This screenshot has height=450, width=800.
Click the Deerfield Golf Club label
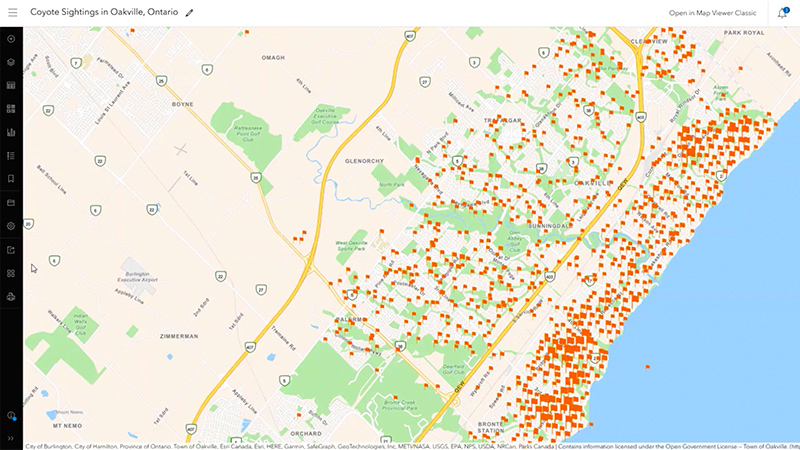click(453, 369)
